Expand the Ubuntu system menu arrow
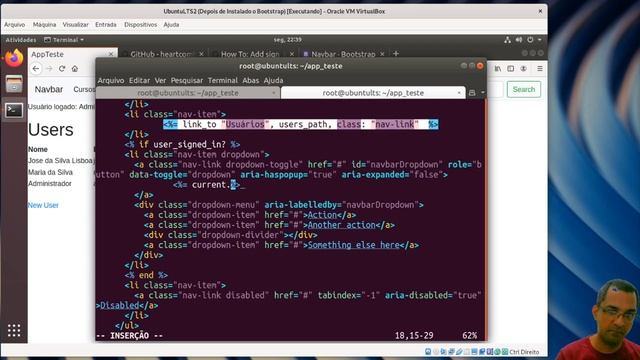The height and width of the screenshot is (360, 640). point(540,40)
